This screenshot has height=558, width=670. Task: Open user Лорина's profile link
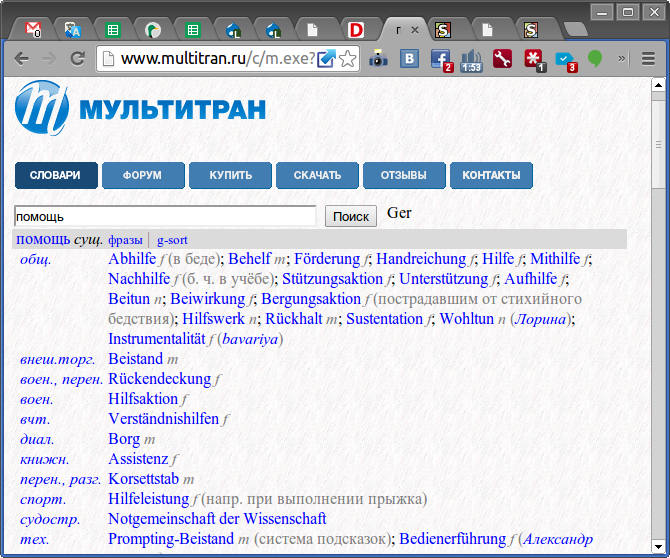pyautogui.click(x=541, y=319)
